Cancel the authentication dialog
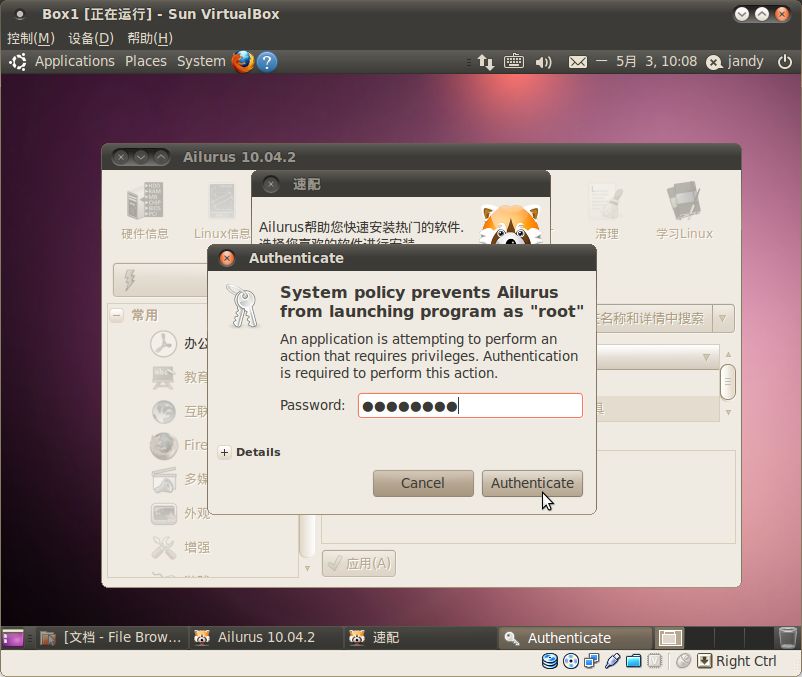Image resolution: width=802 pixels, height=677 pixels. tap(423, 483)
